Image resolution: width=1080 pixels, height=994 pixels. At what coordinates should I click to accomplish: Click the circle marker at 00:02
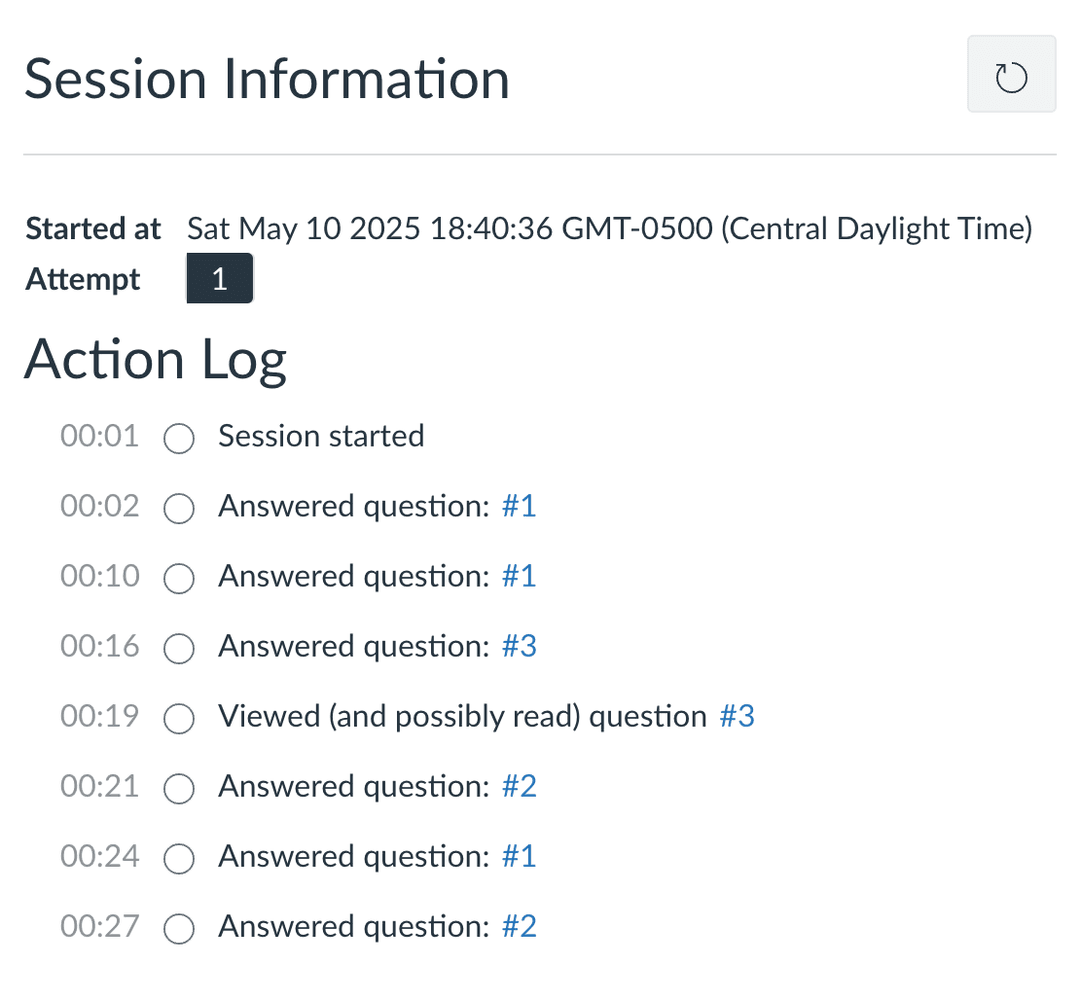click(179, 508)
